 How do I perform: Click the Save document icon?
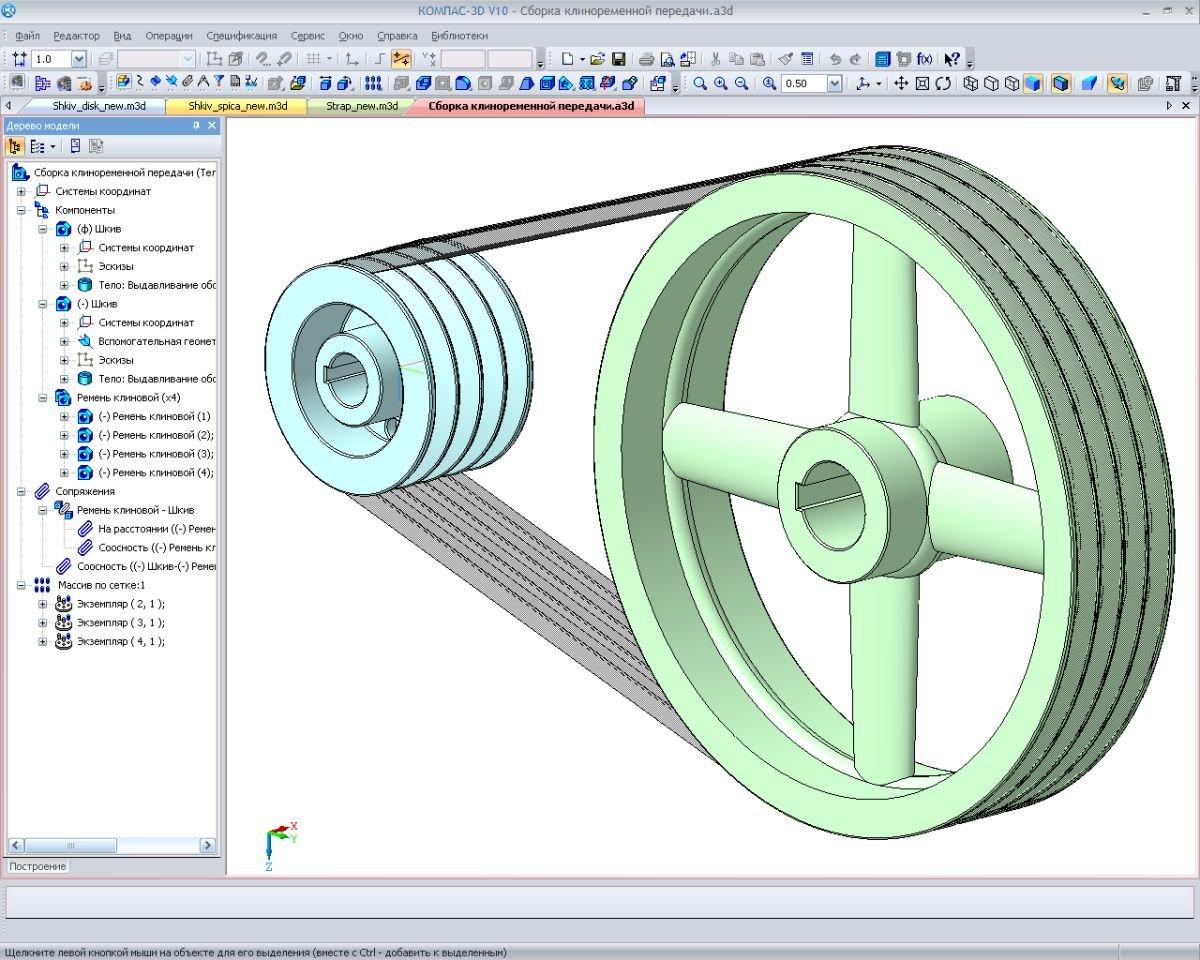pyautogui.click(x=618, y=59)
